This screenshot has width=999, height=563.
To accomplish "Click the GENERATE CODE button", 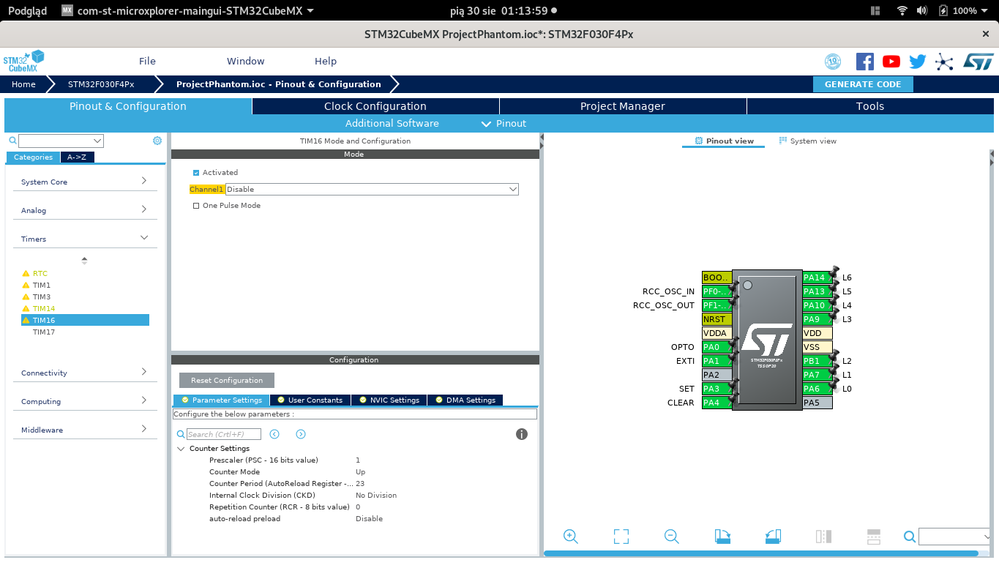I will point(863,84).
